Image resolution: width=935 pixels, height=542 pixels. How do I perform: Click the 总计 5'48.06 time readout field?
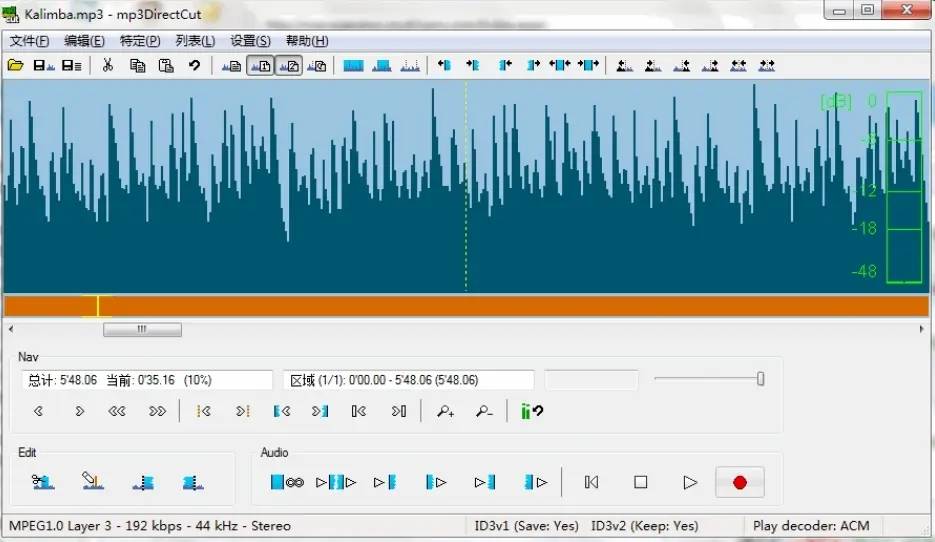(147, 380)
